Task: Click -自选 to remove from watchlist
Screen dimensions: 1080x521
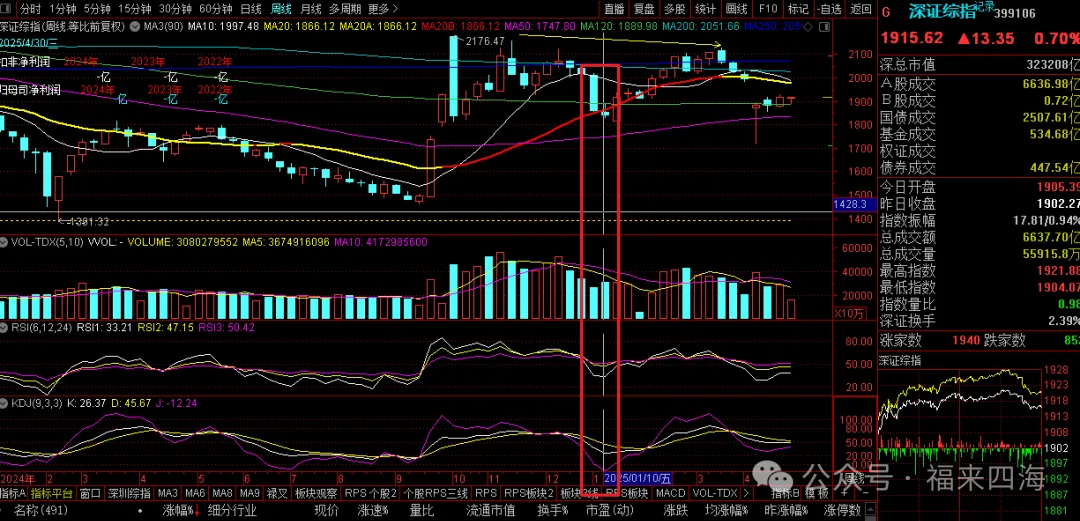Action: (x=829, y=10)
